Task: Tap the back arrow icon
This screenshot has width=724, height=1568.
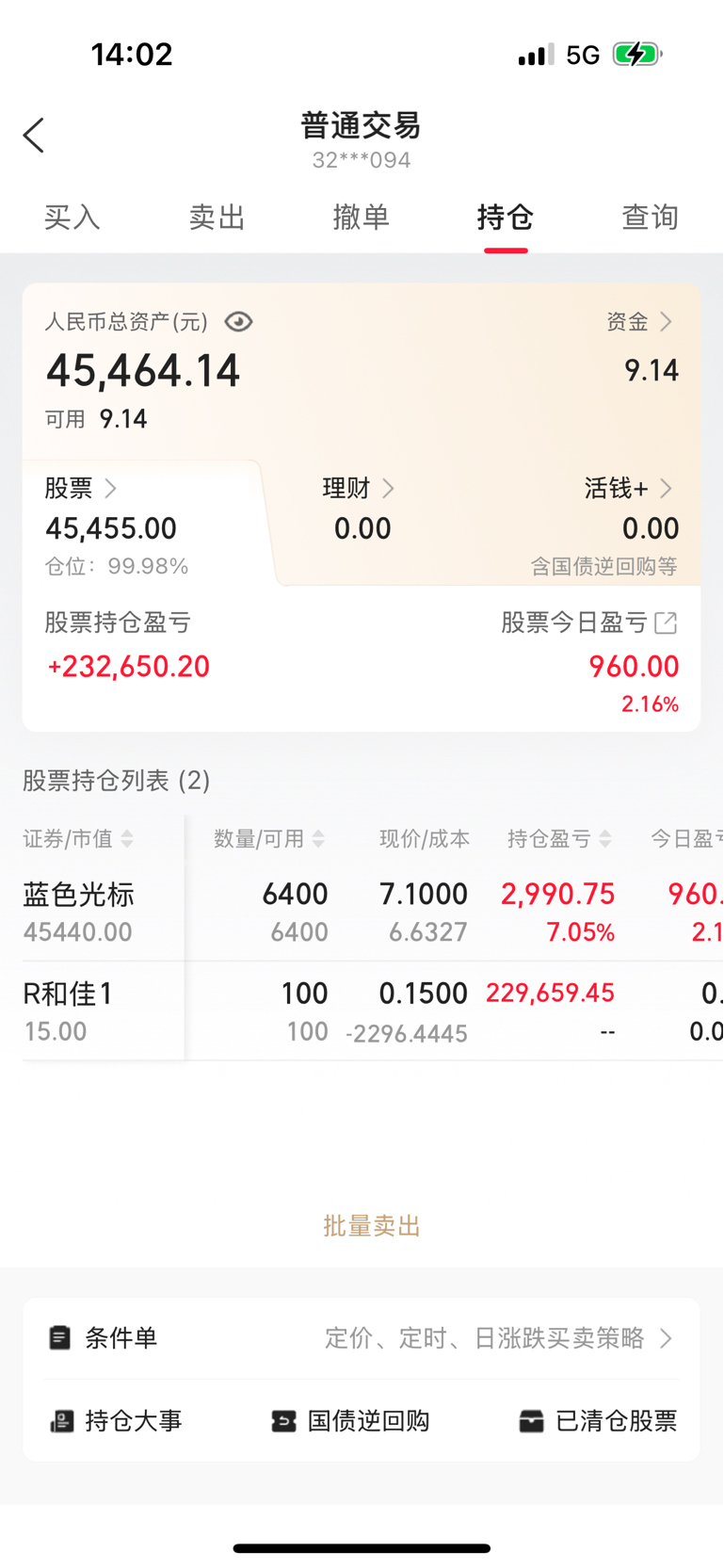Action: (34, 136)
